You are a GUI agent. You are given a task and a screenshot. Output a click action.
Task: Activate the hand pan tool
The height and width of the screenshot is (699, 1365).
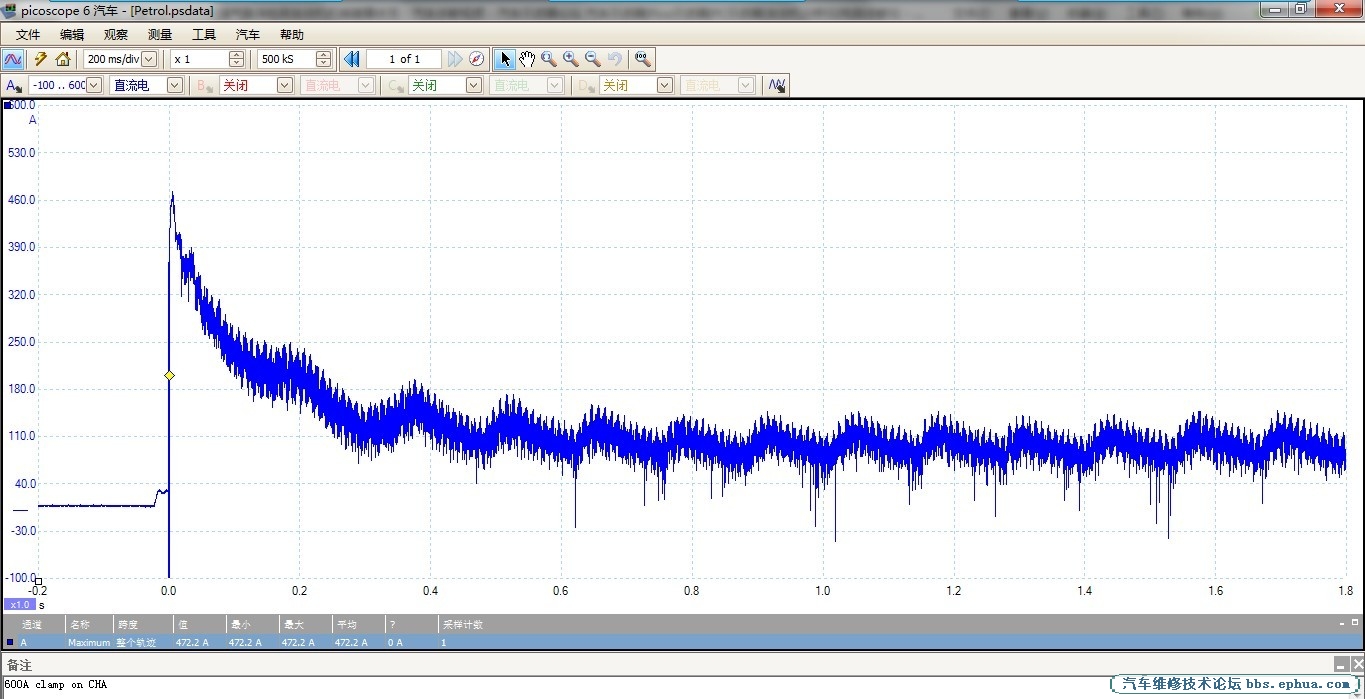point(527,59)
